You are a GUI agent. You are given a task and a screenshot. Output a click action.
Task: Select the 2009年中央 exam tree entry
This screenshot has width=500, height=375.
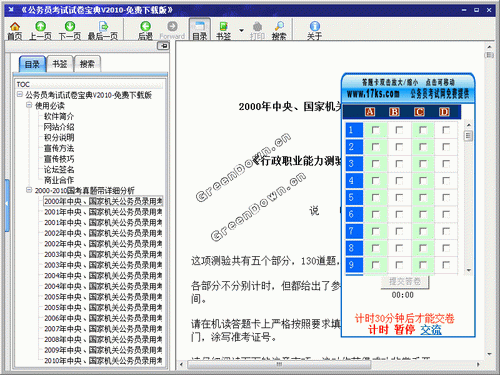click(103, 350)
